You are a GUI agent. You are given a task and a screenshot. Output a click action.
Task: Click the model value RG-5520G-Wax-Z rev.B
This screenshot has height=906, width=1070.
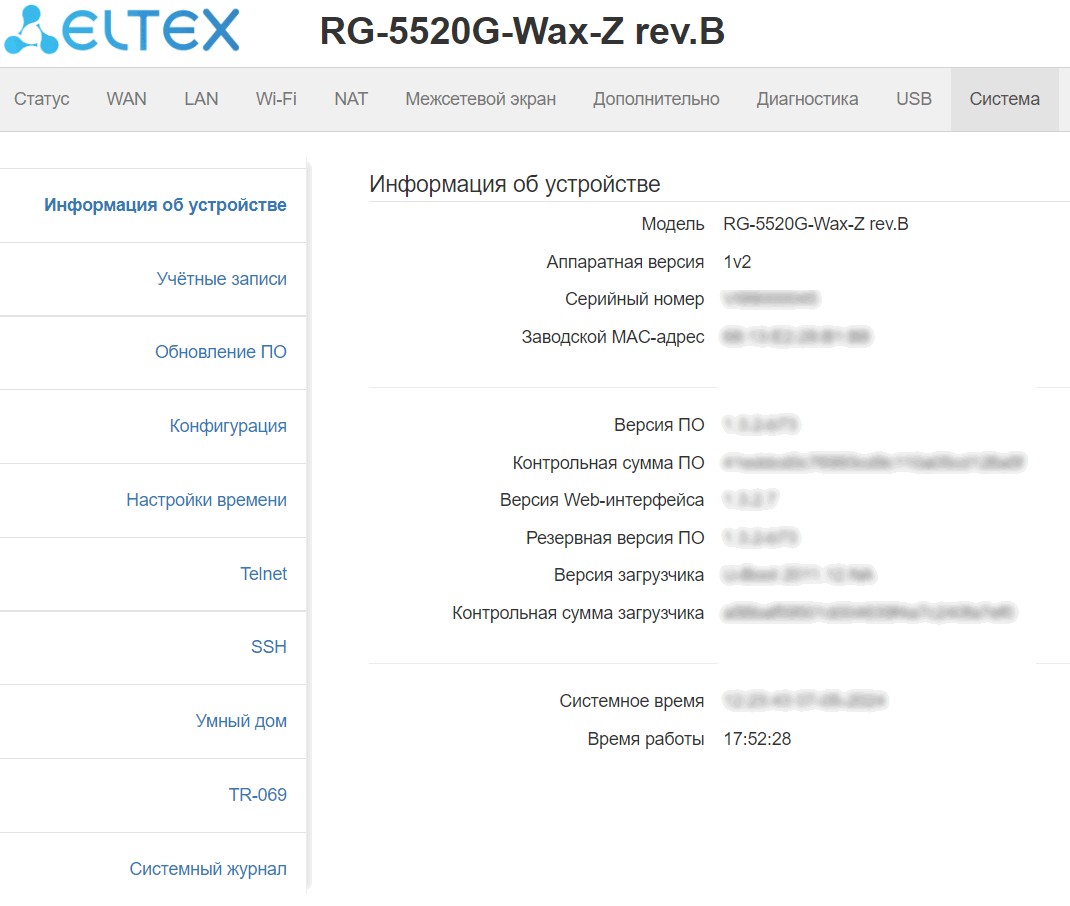(815, 224)
